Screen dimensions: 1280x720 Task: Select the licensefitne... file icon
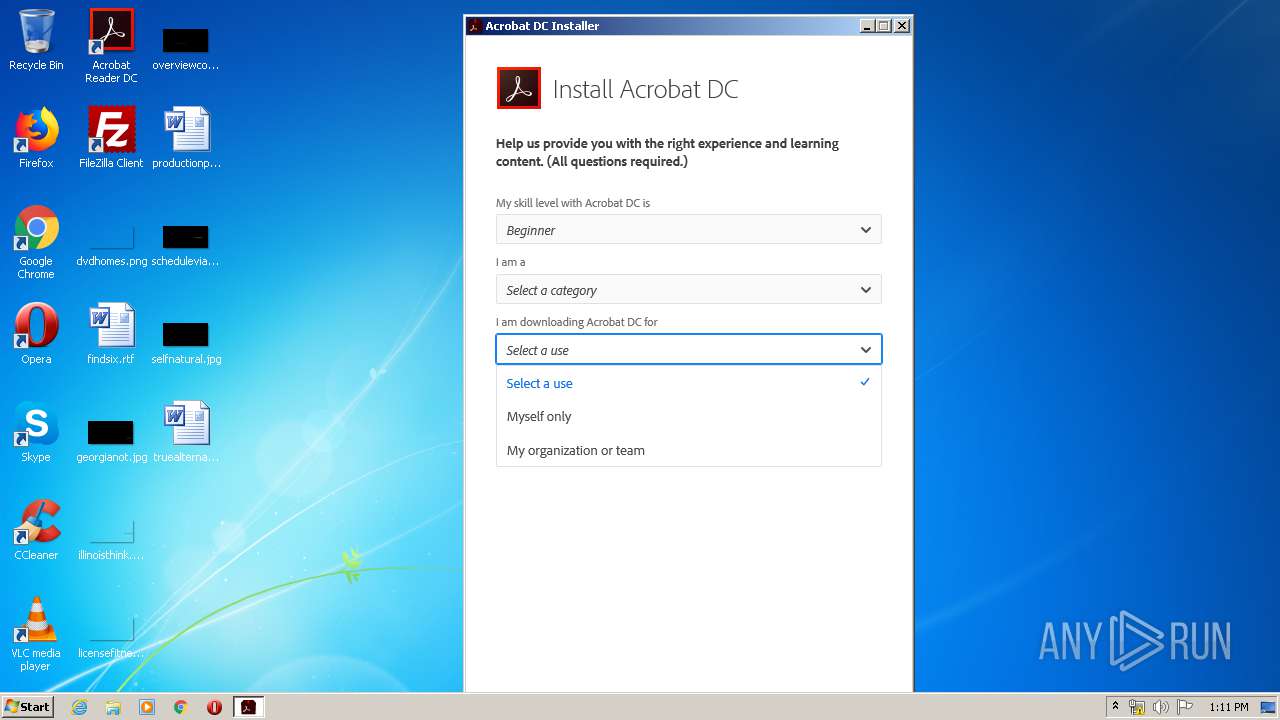coord(111,638)
